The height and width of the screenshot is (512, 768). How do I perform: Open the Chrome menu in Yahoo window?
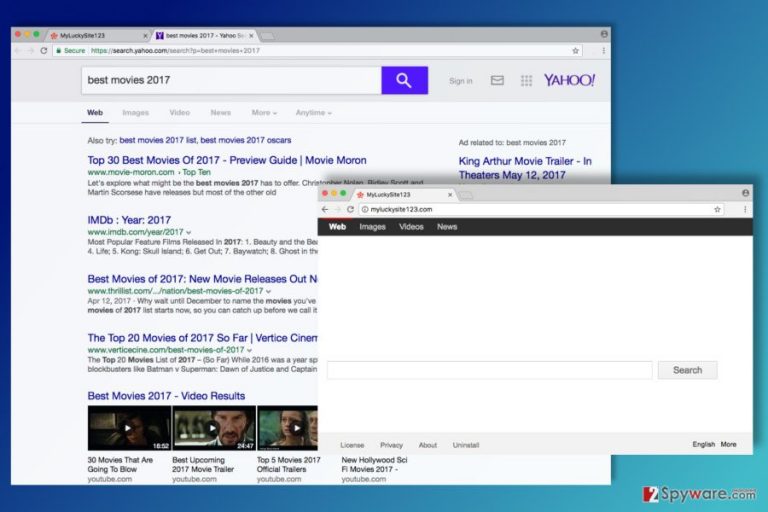(x=603, y=50)
